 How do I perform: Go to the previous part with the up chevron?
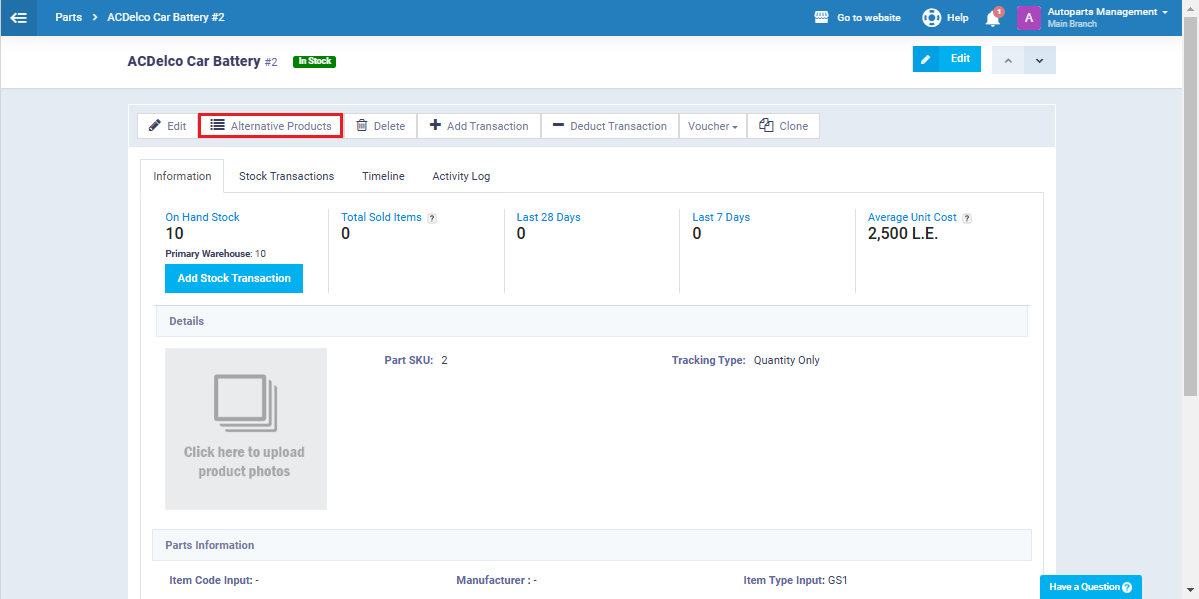click(1008, 60)
